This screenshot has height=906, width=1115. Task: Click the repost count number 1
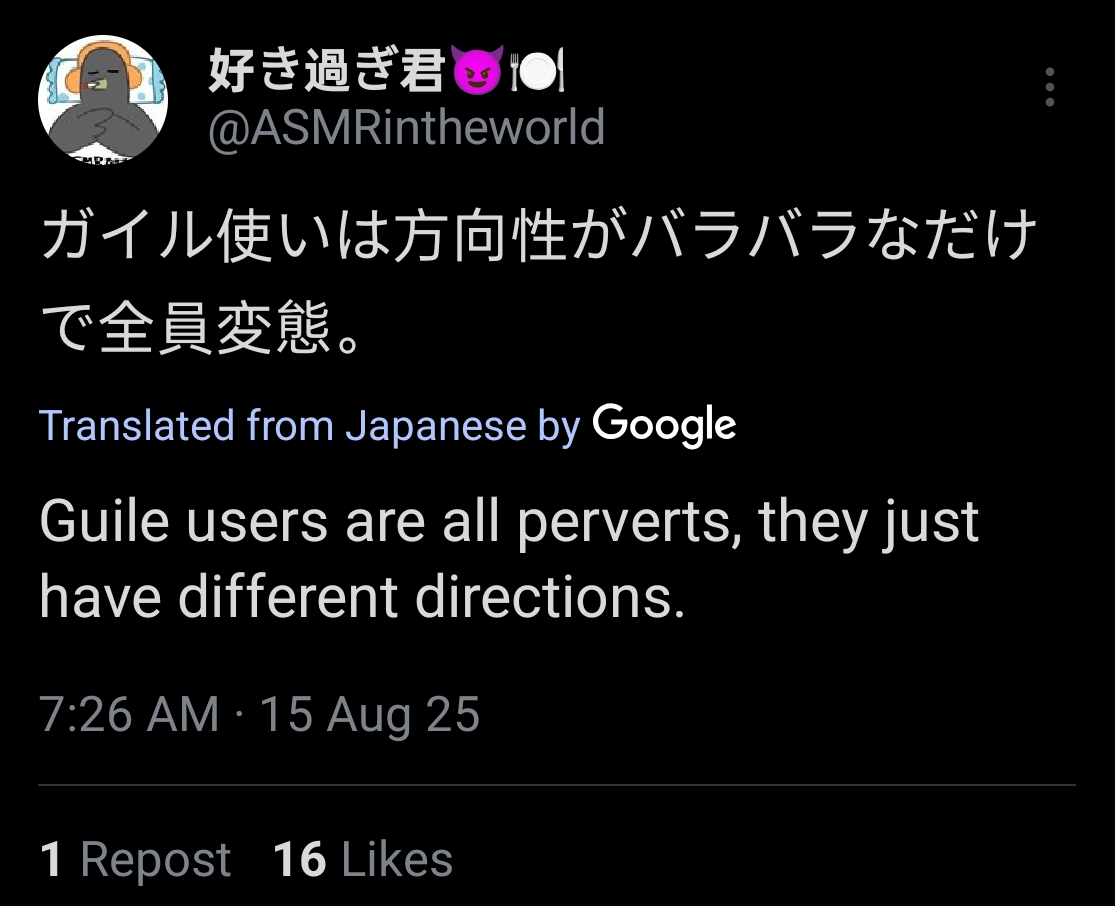click(50, 860)
